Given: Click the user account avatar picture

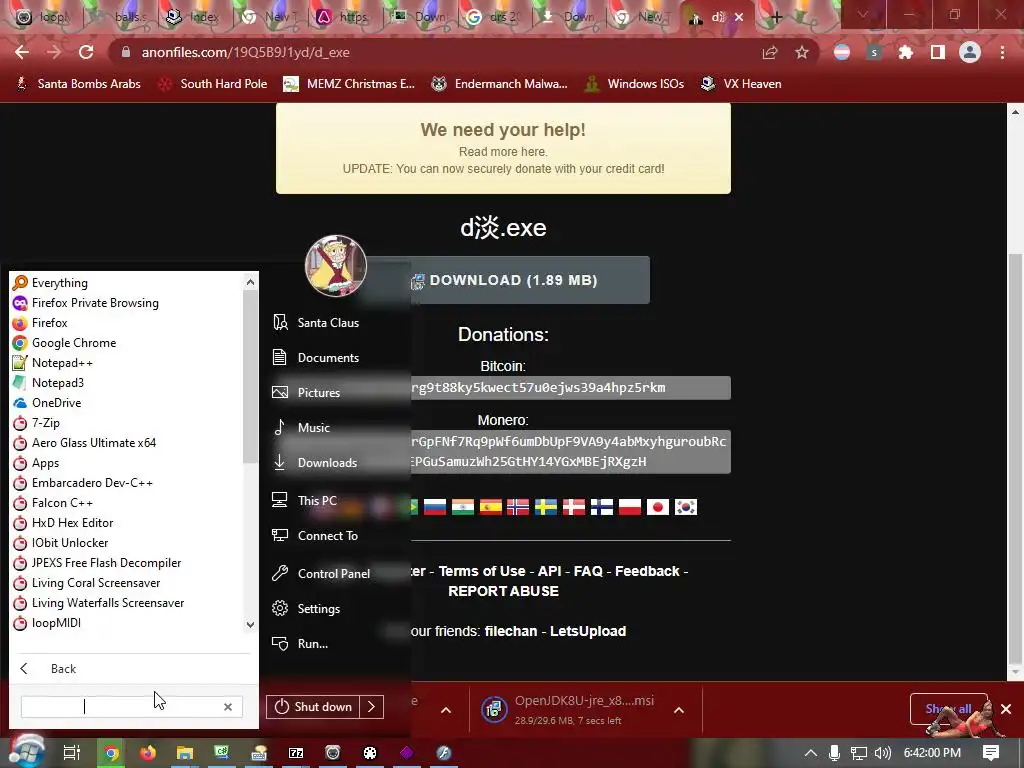Looking at the screenshot, I should [x=336, y=266].
